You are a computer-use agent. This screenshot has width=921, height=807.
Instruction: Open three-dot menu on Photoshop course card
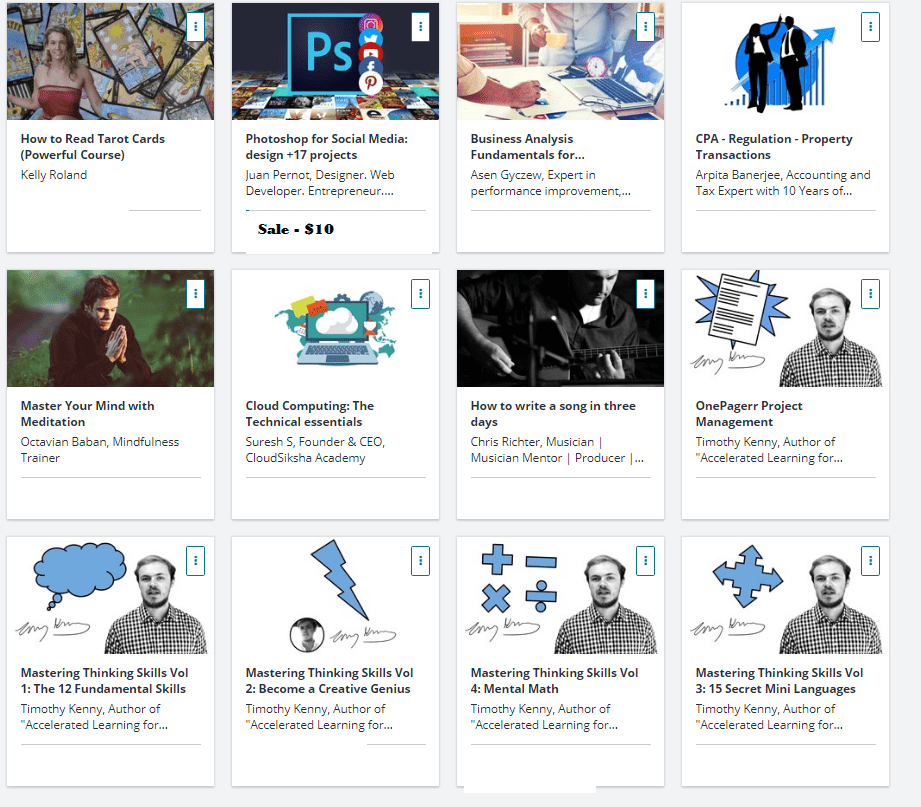click(x=421, y=27)
